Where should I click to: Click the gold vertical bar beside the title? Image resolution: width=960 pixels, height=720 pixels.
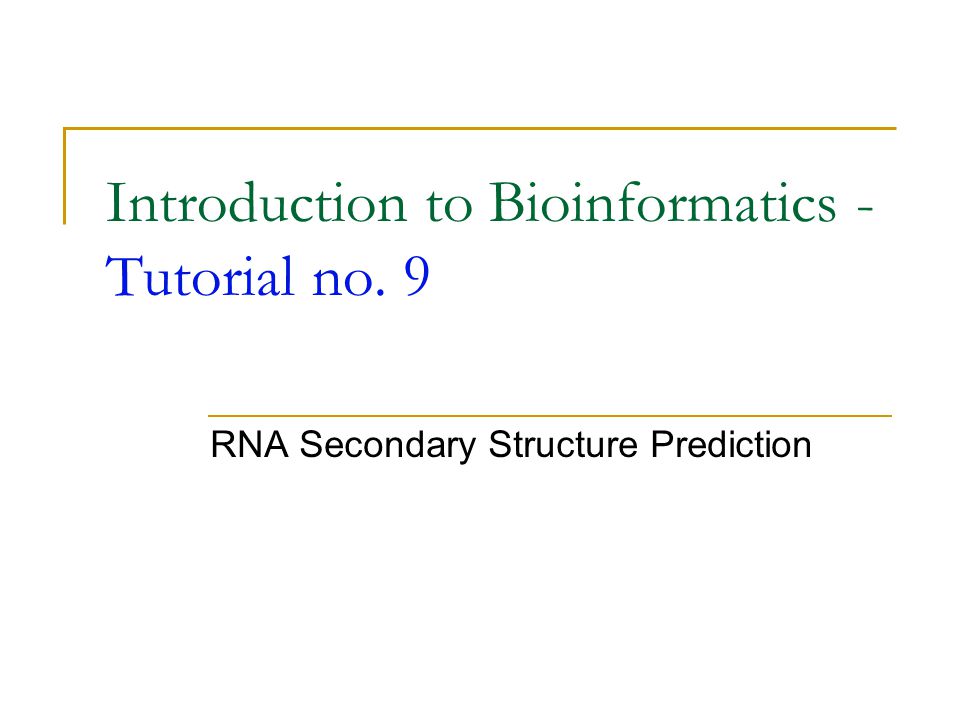click(65, 176)
